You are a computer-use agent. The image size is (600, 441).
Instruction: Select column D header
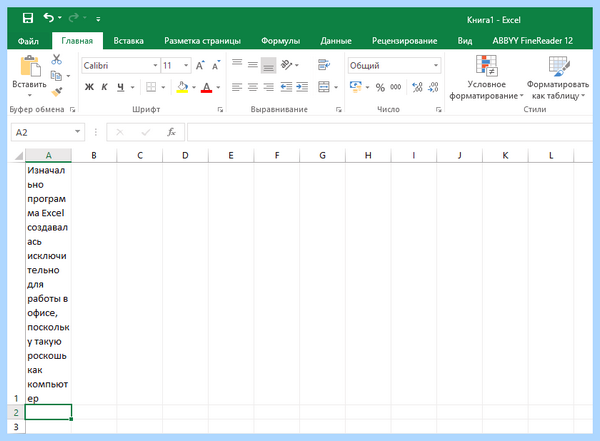(185, 155)
